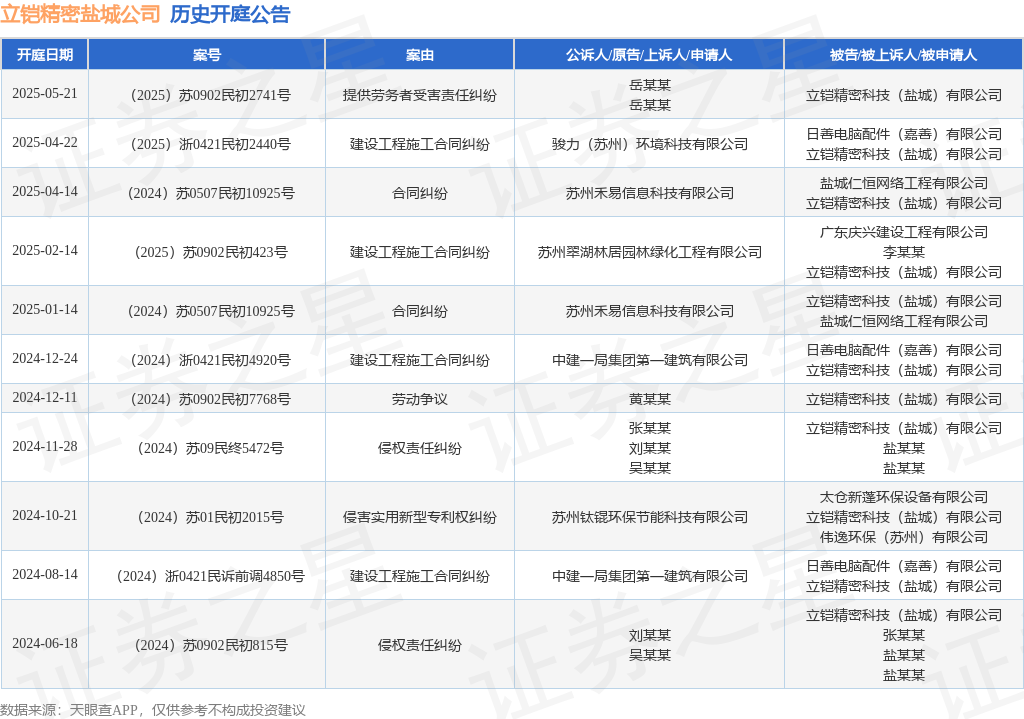1024x719 pixels.
Task: Click the date cell 2025-01-14
Action: [44, 310]
